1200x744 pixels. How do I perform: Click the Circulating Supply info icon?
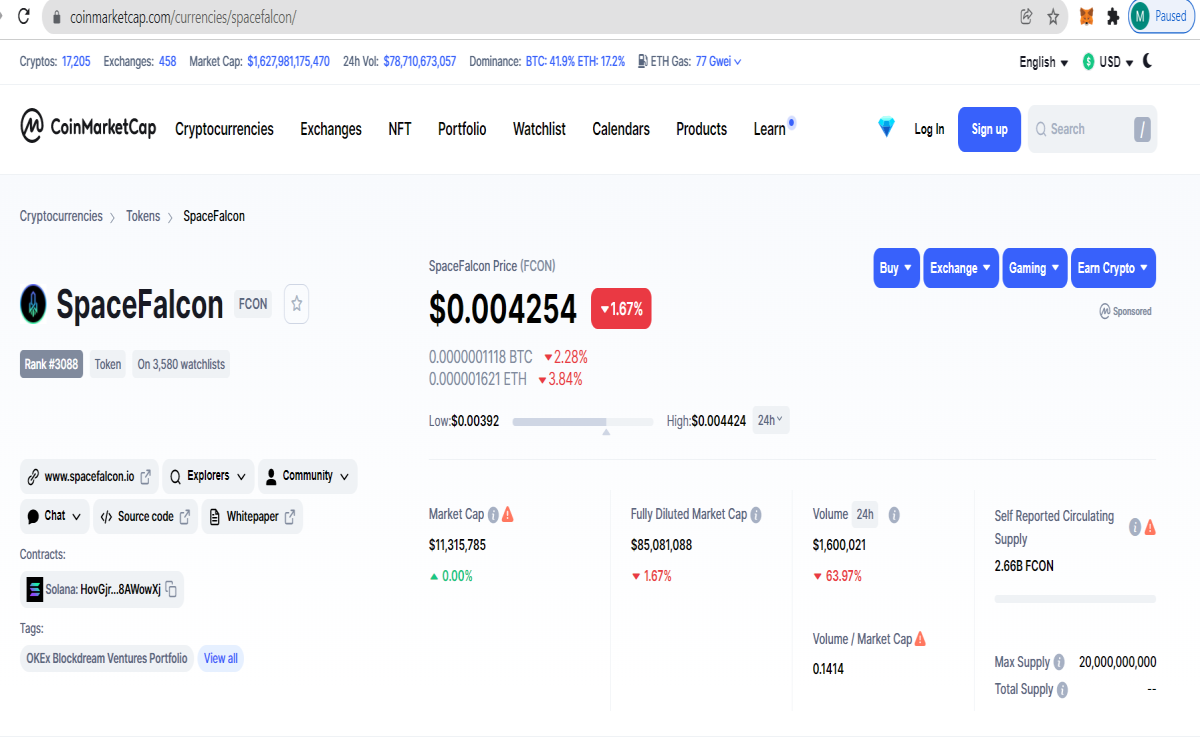pos(1135,527)
